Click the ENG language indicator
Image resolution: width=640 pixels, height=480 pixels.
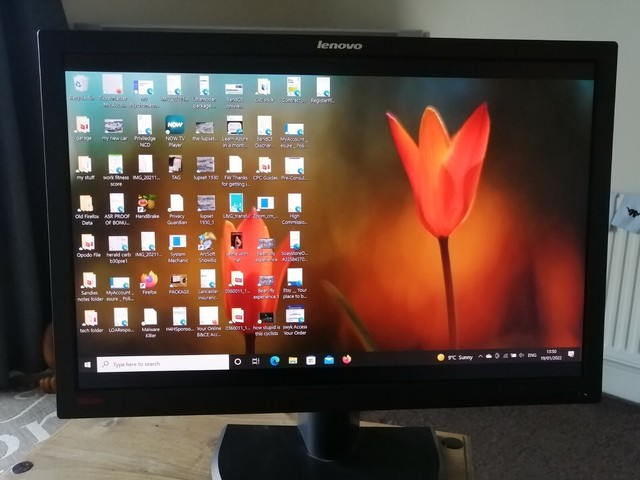(x=532, y=356)
